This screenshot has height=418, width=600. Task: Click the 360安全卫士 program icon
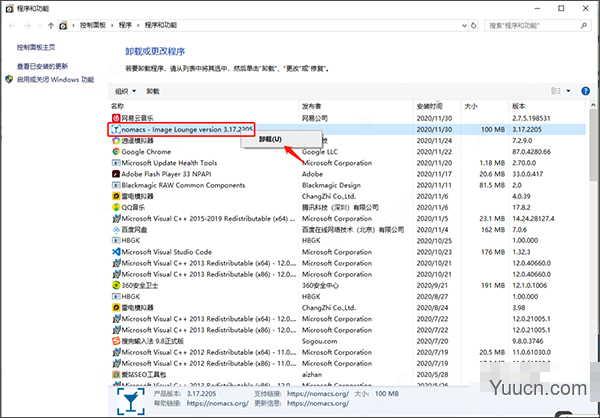(x=116, y=286)
